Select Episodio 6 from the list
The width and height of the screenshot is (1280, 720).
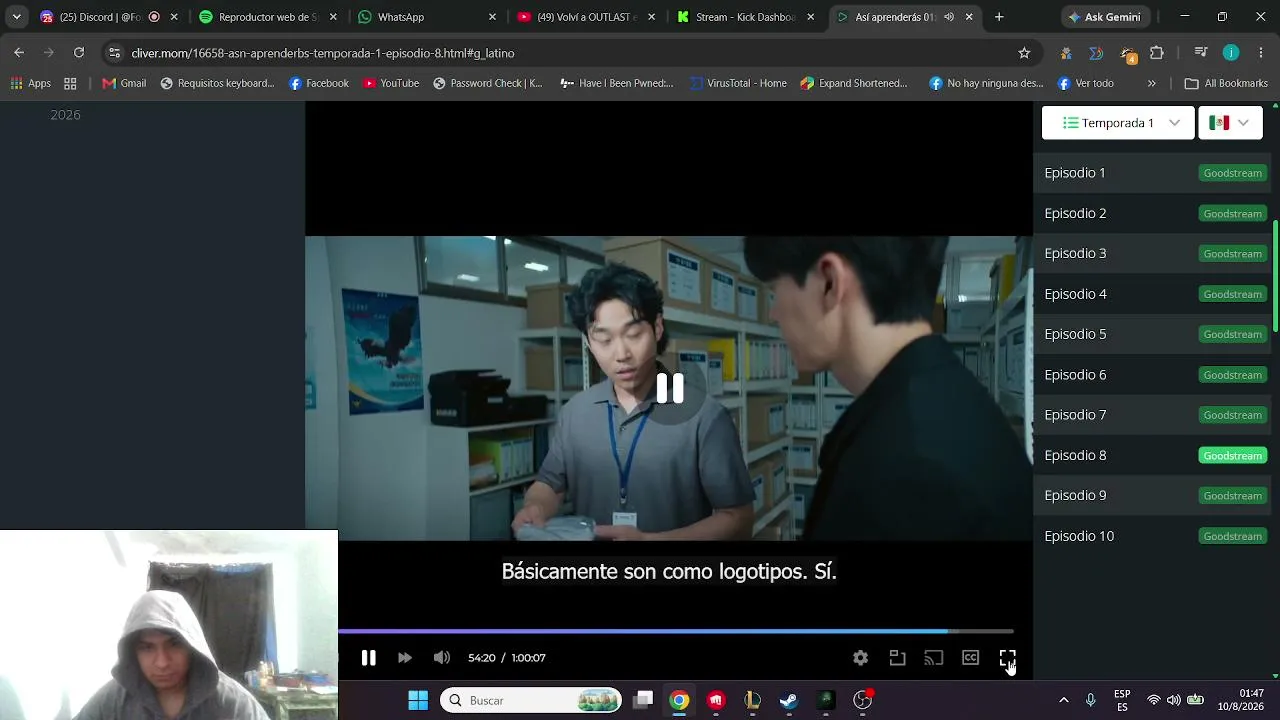1075,375
